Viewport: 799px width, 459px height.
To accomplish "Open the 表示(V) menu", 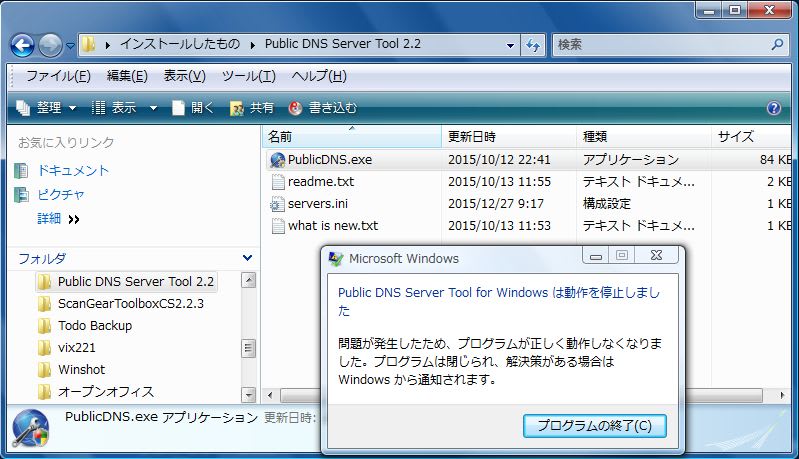I will point(184,76).
